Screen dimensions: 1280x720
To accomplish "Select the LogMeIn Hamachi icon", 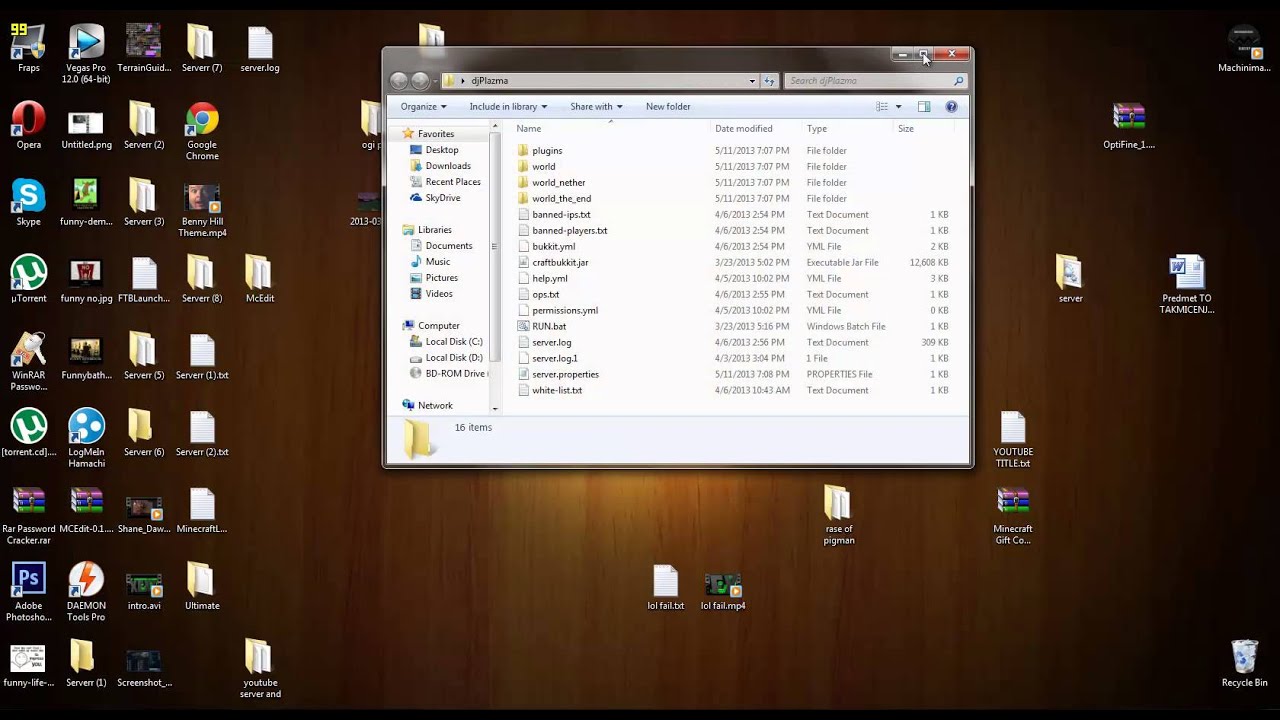I will click(x=86, y=439).
